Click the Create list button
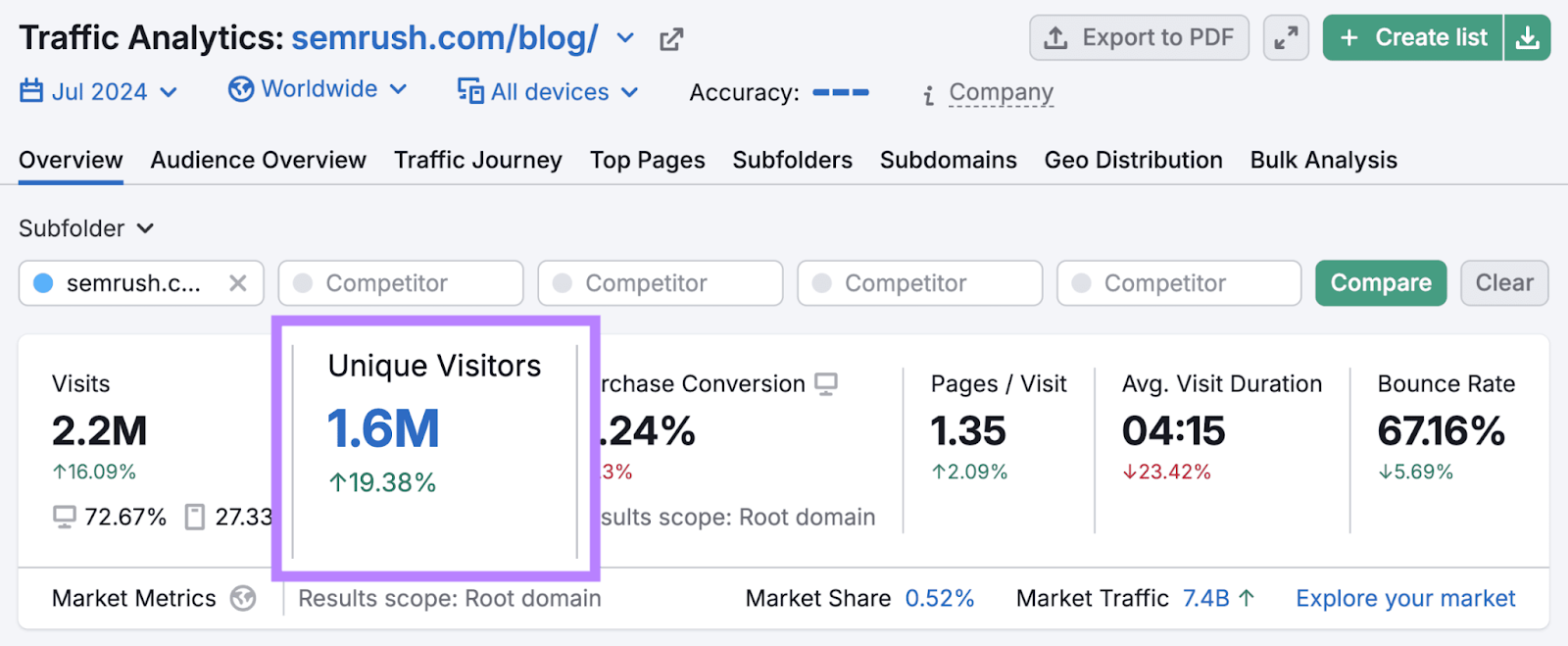 [x=1413, y=37]
